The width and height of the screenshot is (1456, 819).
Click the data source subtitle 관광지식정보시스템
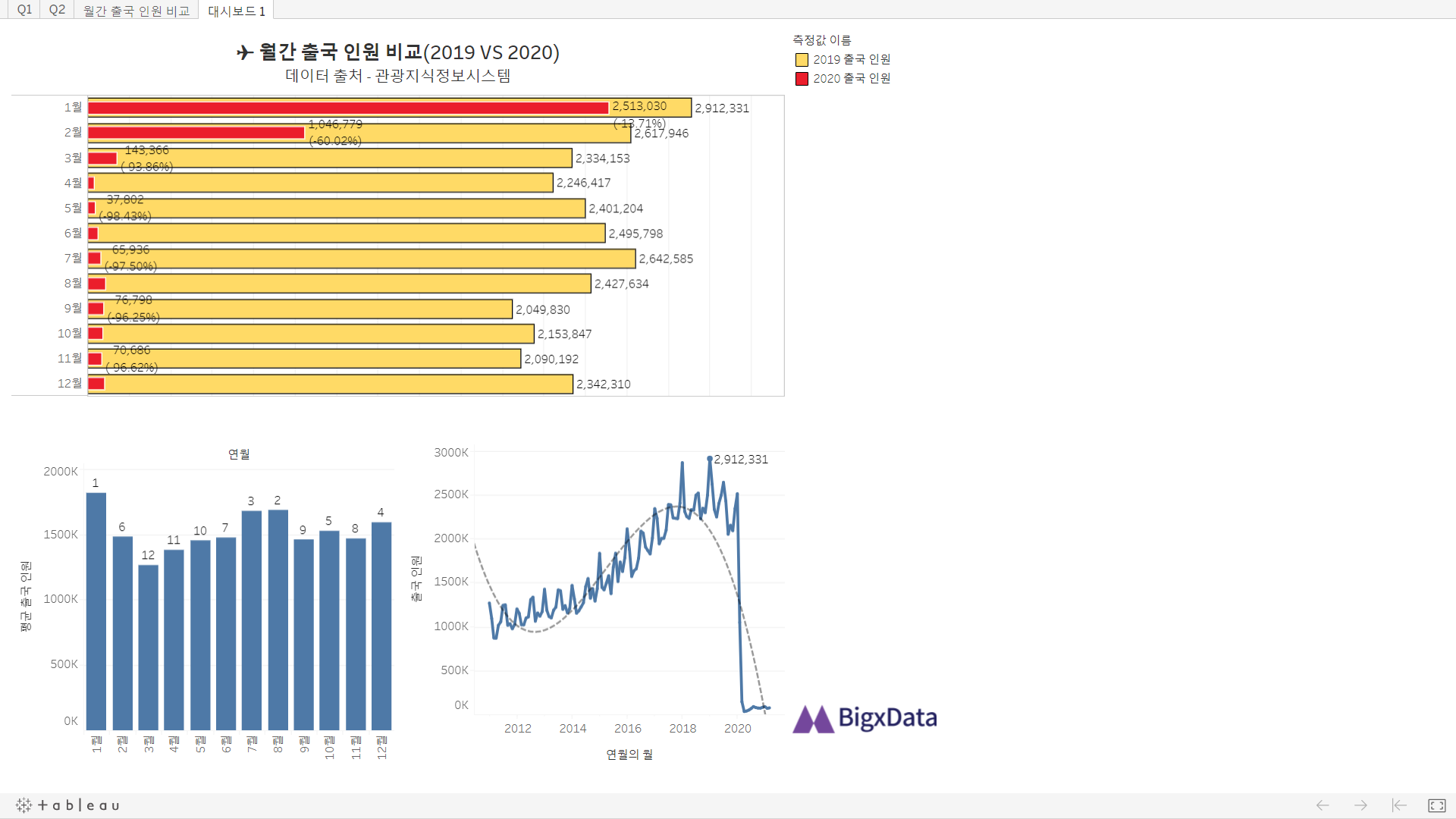point(443,76)
